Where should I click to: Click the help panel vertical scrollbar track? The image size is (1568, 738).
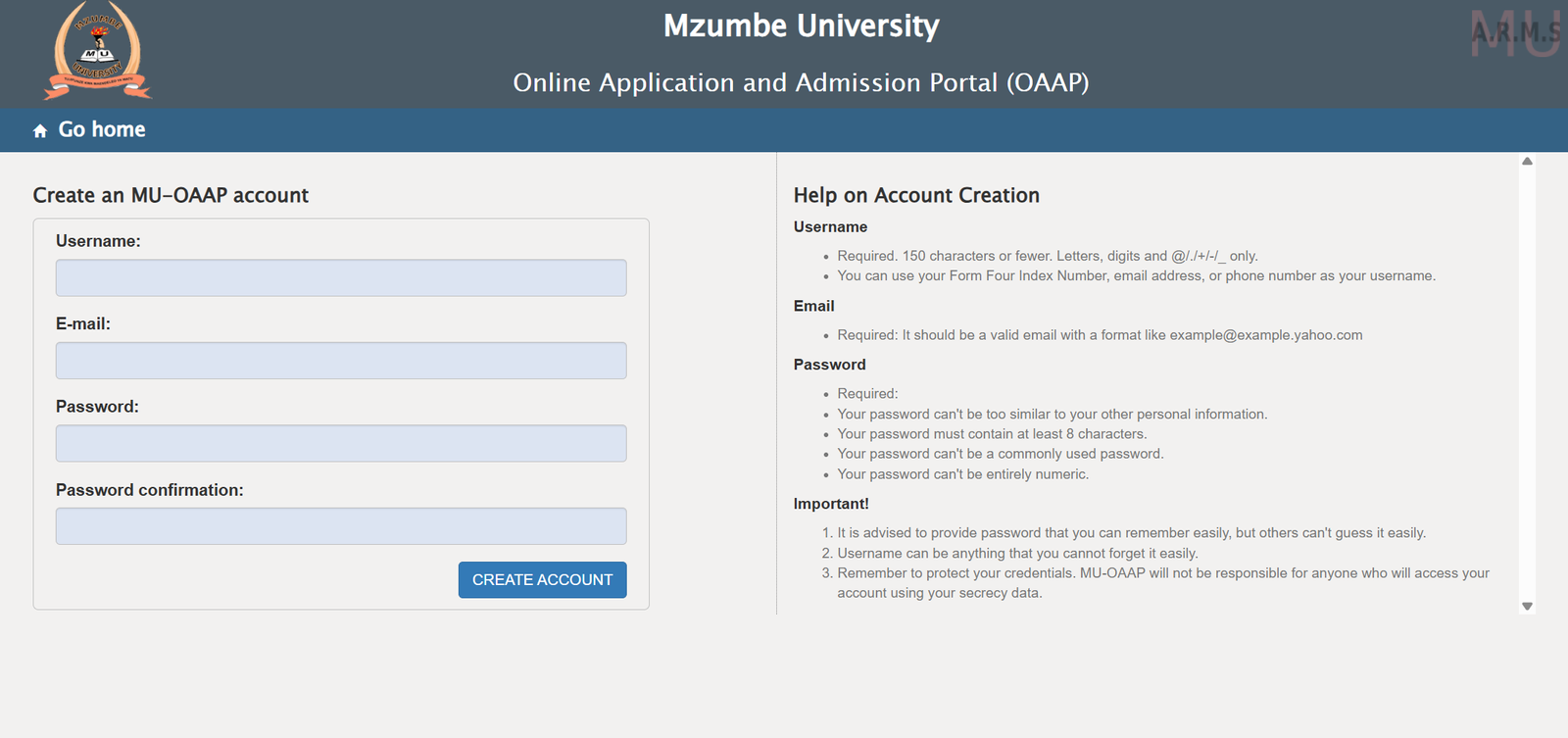pos(1527,382)
